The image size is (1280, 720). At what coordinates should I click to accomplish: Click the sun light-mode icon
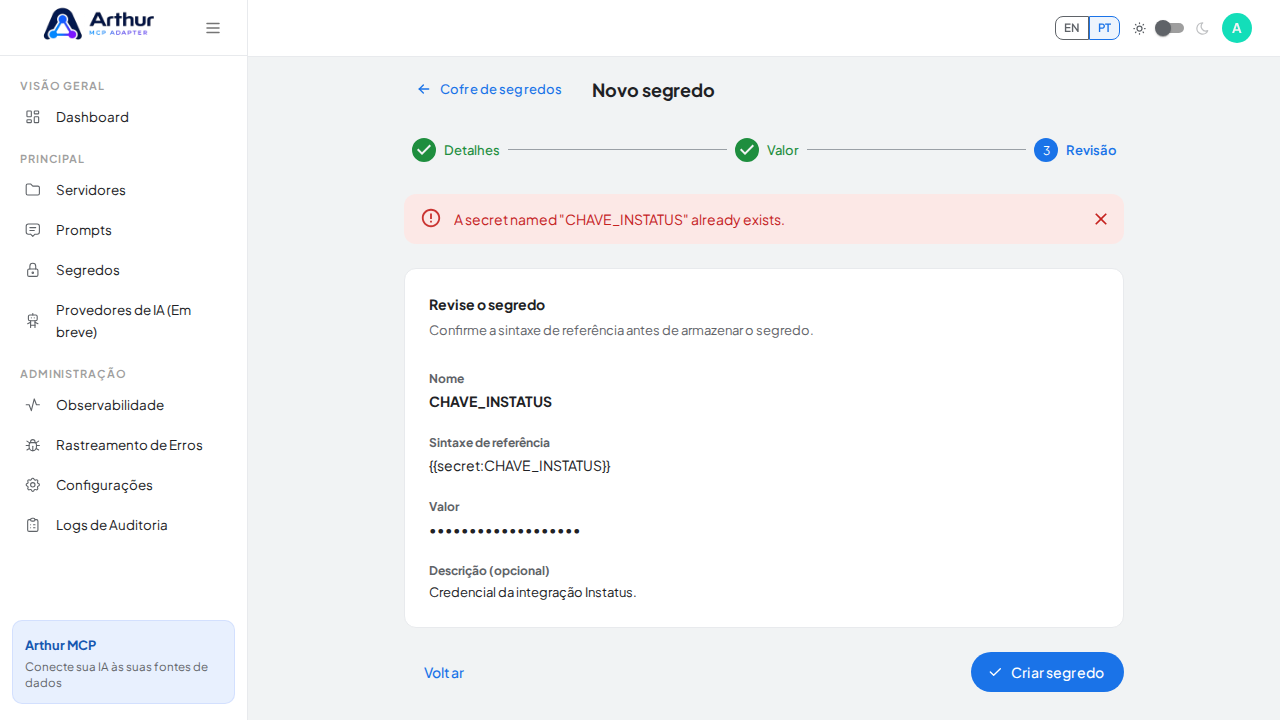1139,28
